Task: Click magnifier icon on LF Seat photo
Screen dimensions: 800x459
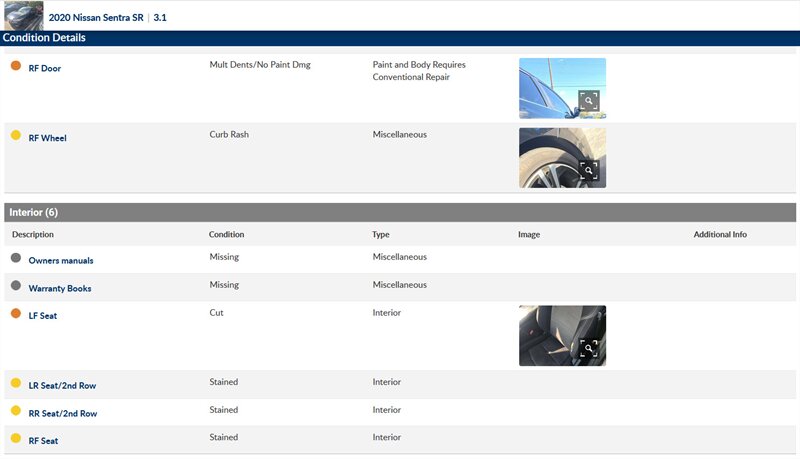Action: (x=589, y=348)
